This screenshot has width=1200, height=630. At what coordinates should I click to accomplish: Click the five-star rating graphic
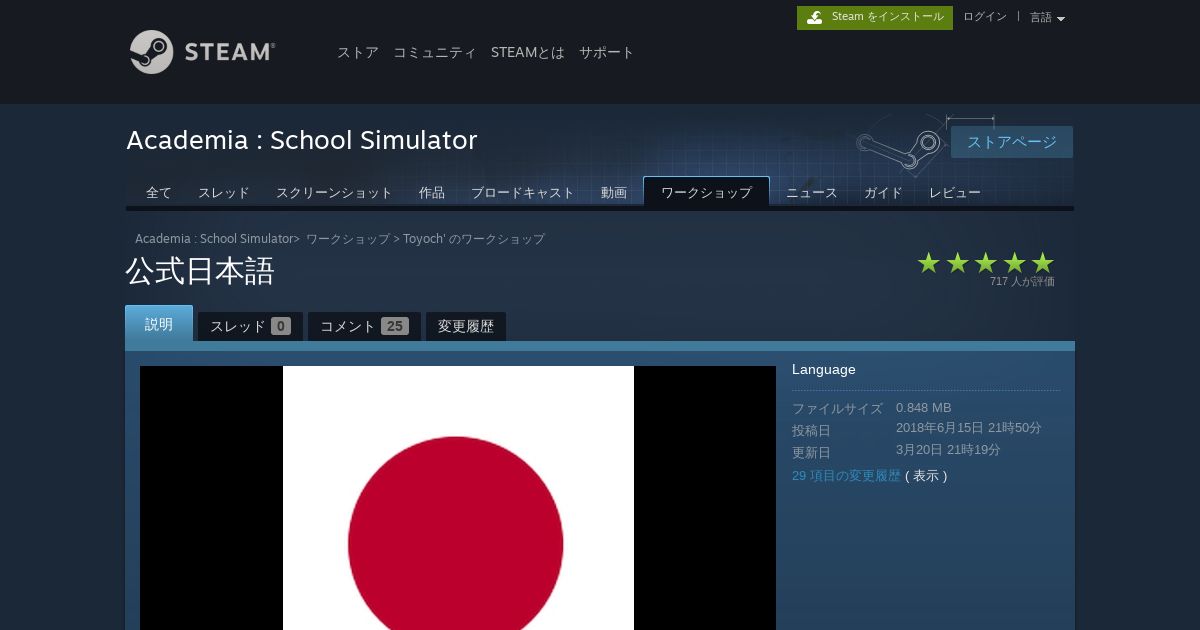pyautogui.click(x=986, y=263)
